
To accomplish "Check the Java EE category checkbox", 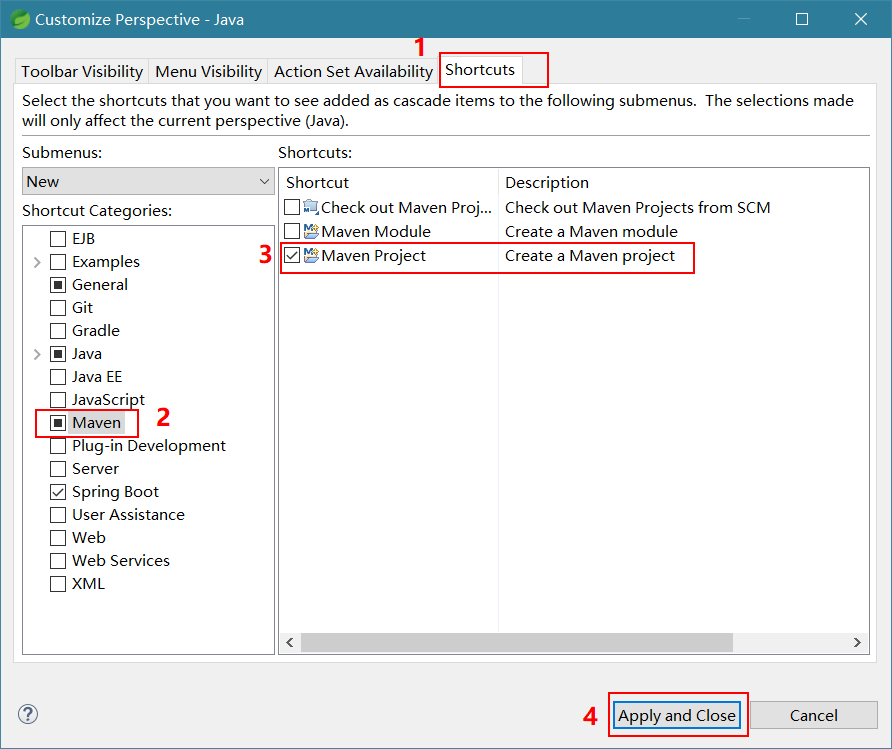I will click(x=58, y=377).
